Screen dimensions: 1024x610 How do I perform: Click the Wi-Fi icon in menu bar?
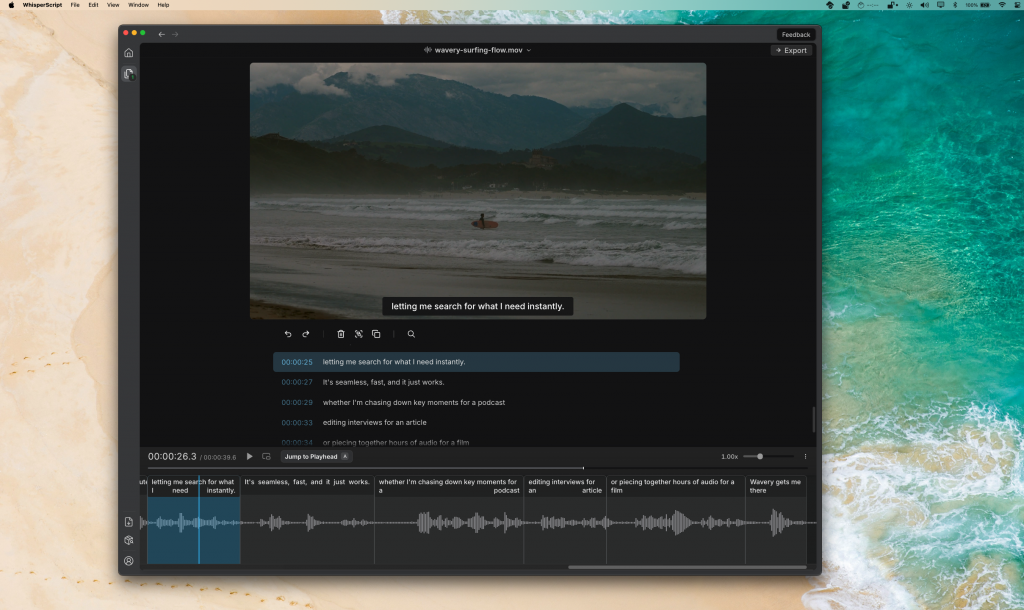coord(1002,5)
